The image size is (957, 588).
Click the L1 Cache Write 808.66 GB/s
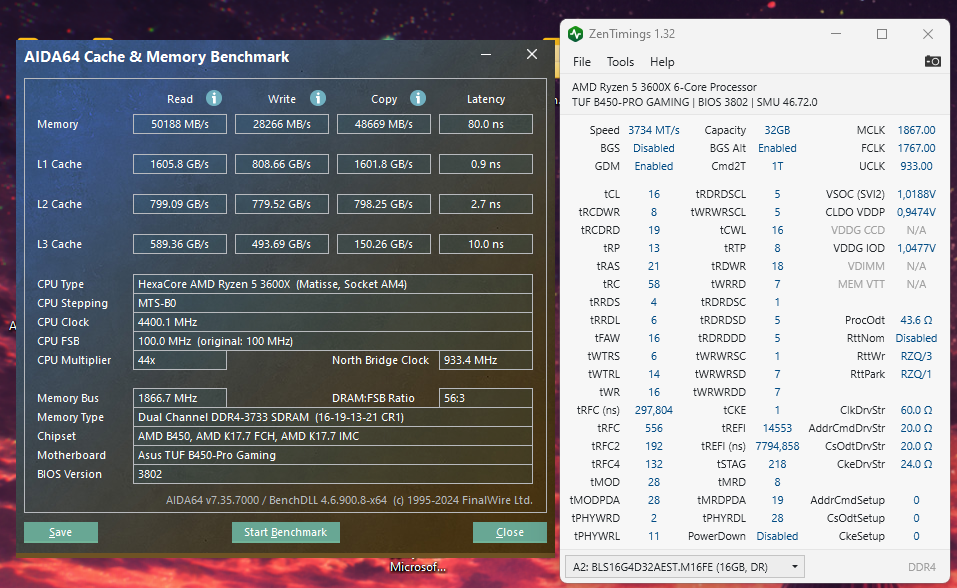tap(282, 164)
